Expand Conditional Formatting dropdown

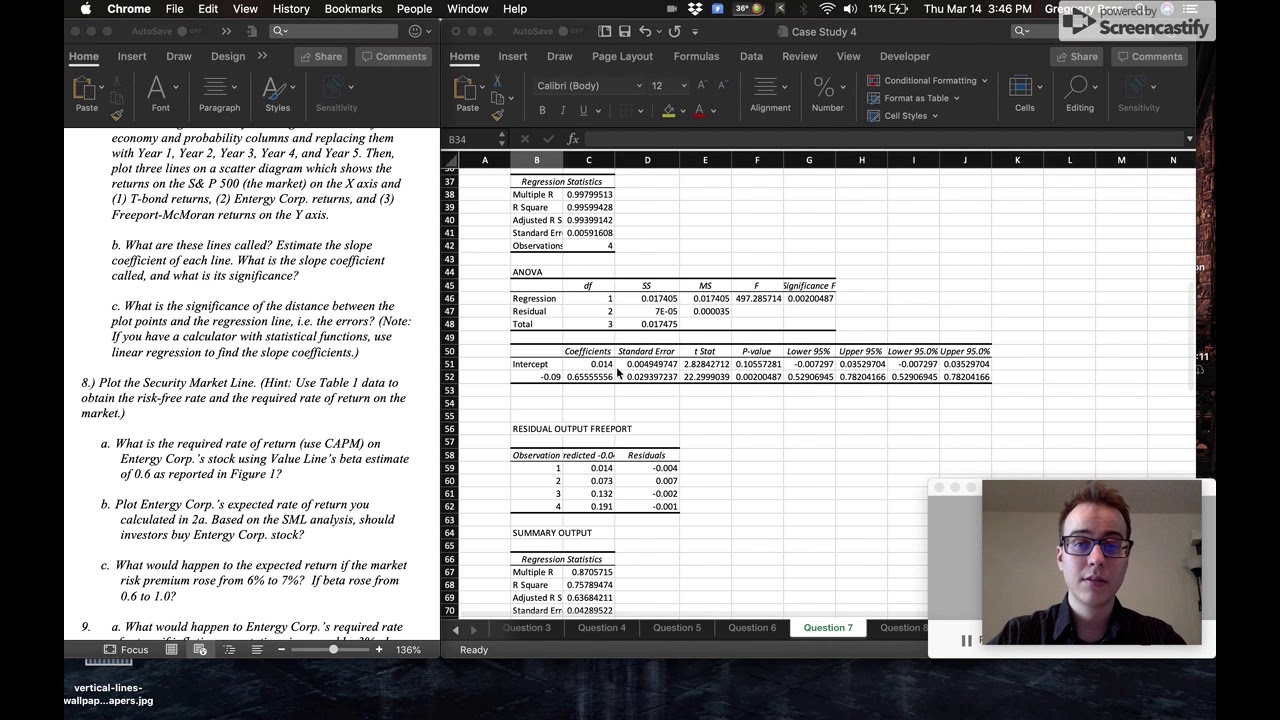click(x=984, y=81)
